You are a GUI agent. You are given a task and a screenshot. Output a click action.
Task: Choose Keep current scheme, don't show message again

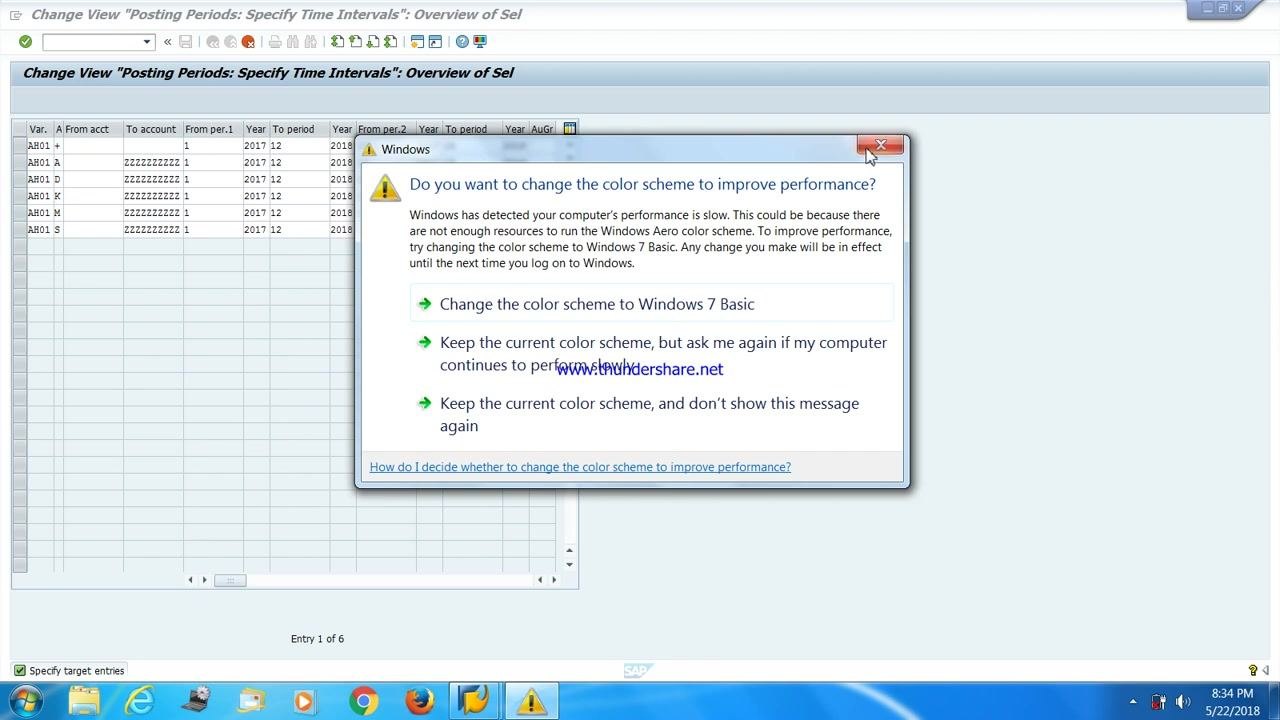click(x=651, y=414)
